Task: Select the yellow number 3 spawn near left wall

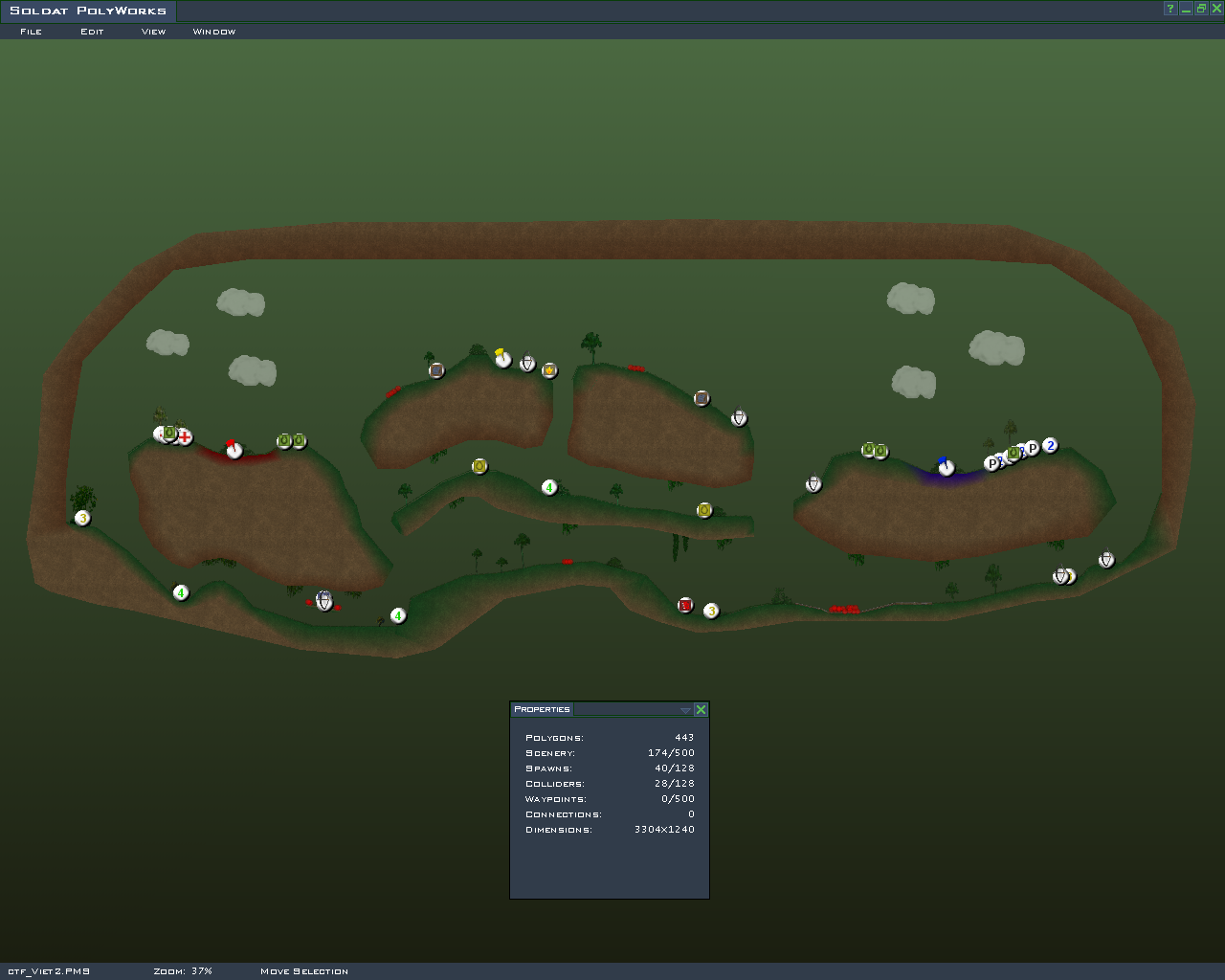Action: [82, 518]
